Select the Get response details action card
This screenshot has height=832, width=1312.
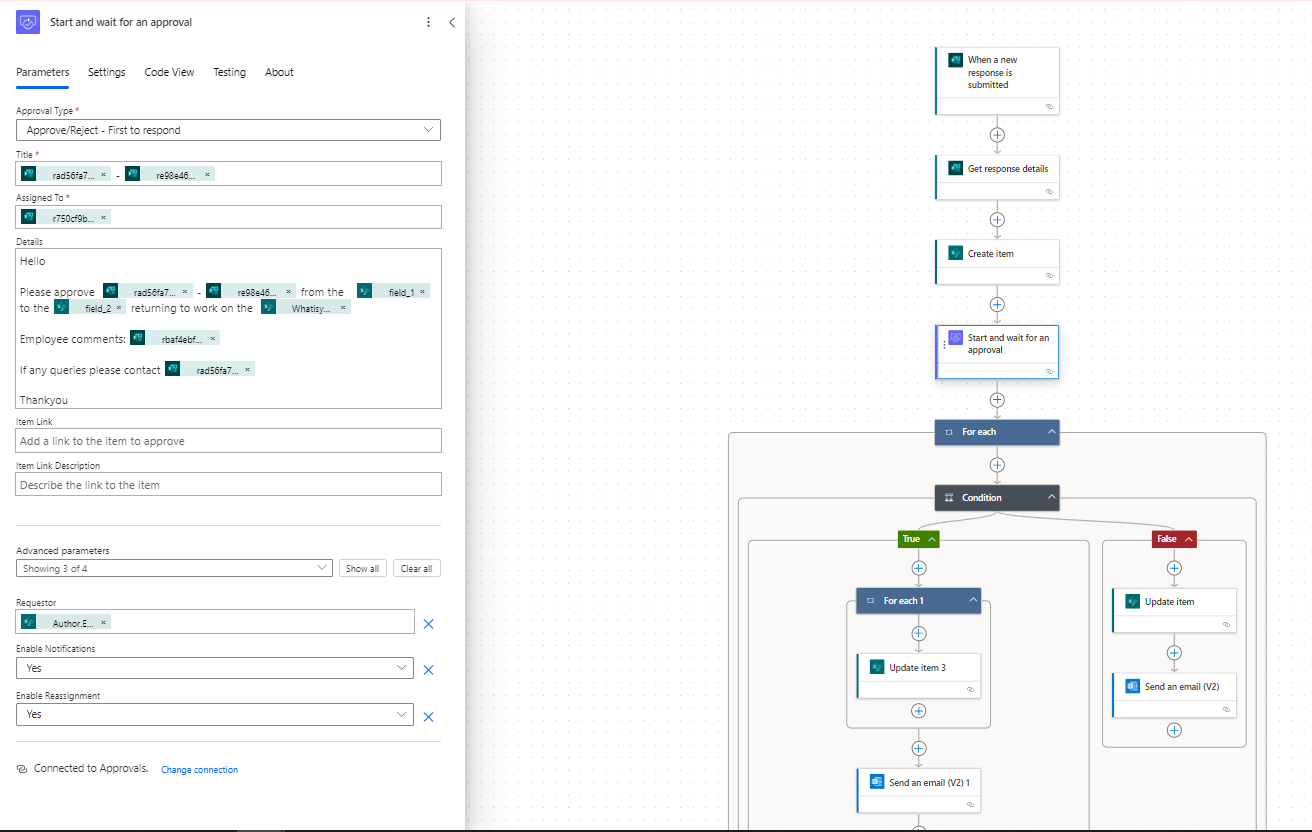(997, 177)
